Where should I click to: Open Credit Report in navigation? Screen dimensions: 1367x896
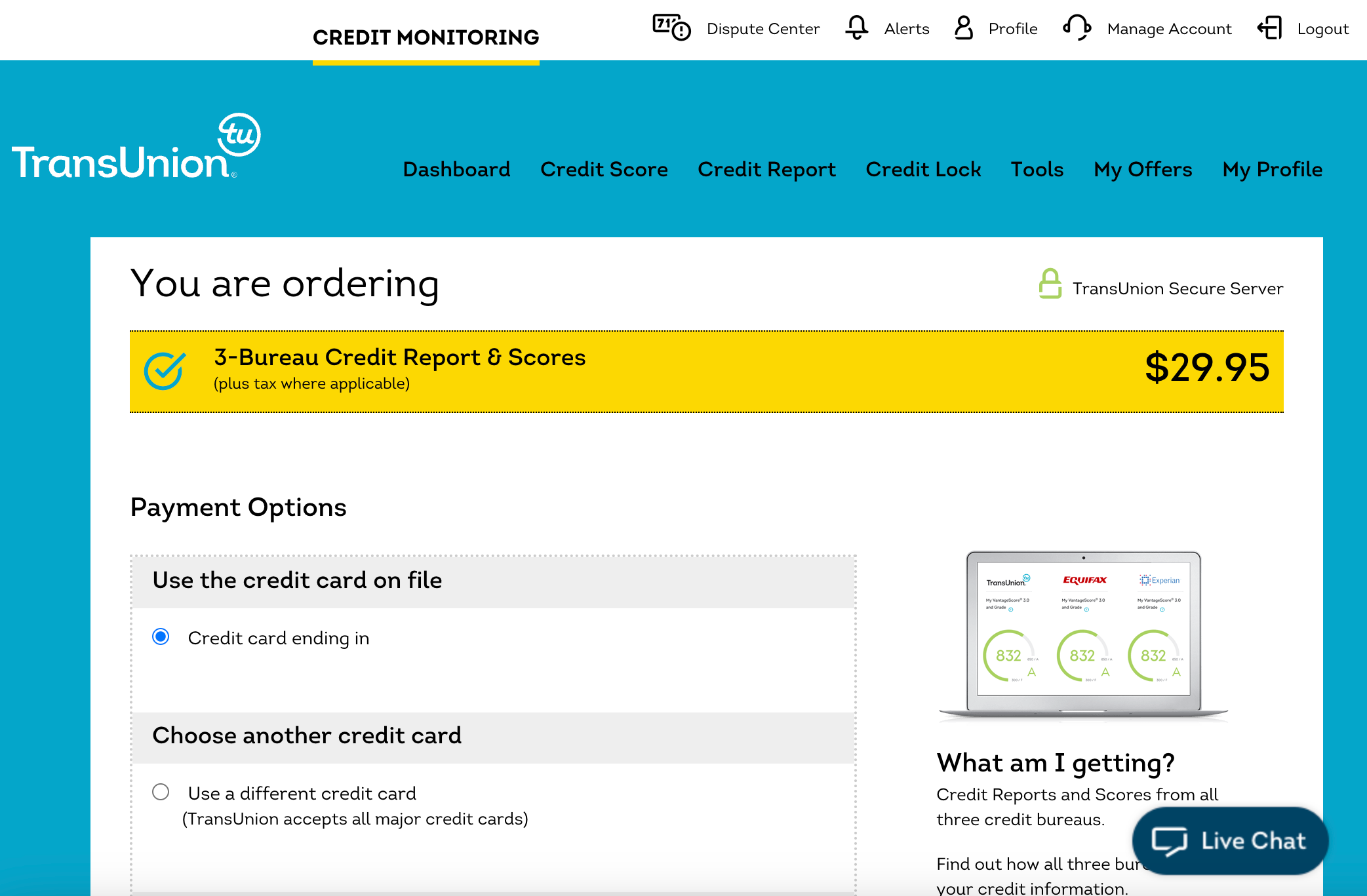pyautogui.click(x=766, y=170)
